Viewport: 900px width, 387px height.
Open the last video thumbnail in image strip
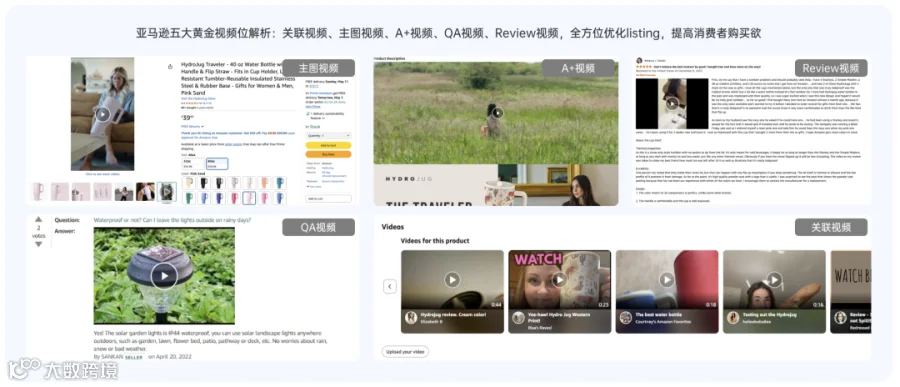pyautogui.click(x=166, y=192)
